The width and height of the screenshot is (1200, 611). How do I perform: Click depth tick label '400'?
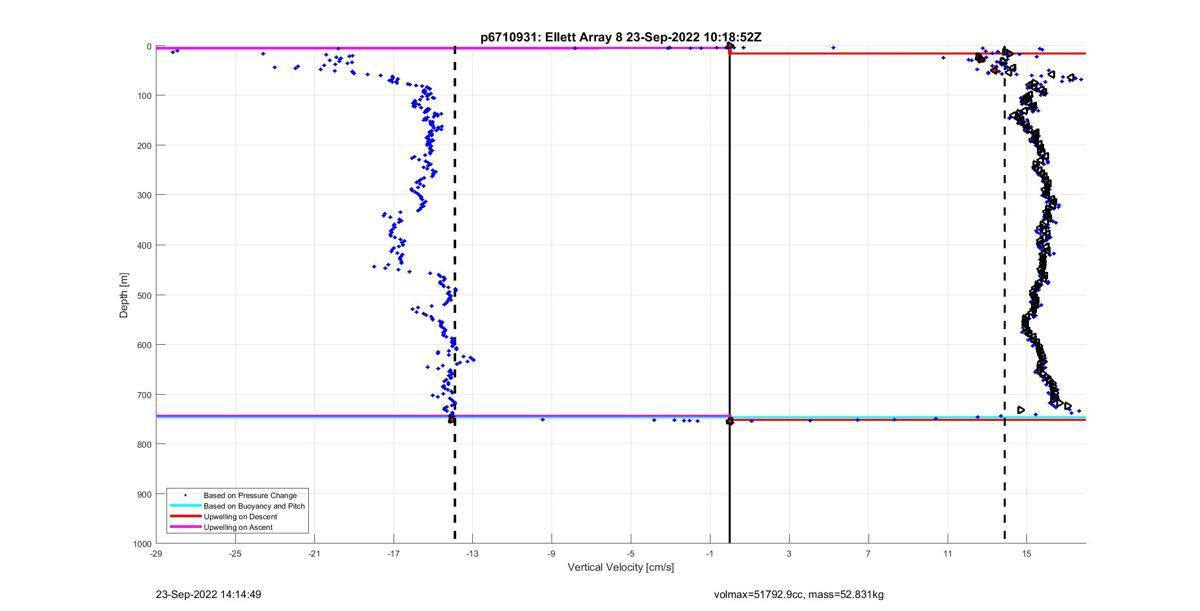[x=144, y=245]
